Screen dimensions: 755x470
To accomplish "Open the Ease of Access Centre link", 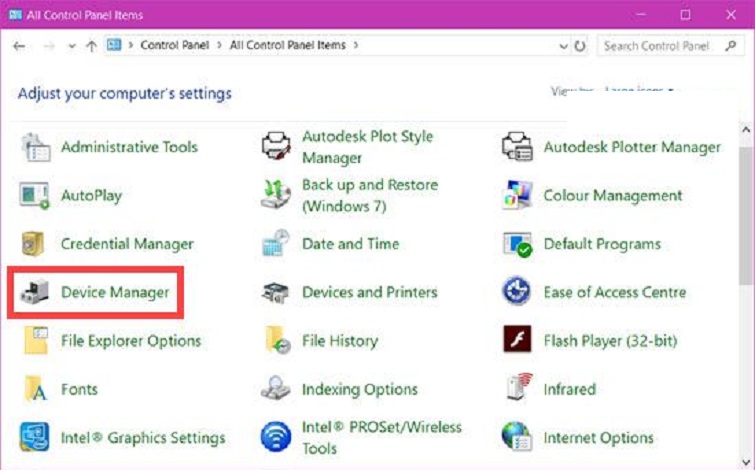I will coord(615,292).
